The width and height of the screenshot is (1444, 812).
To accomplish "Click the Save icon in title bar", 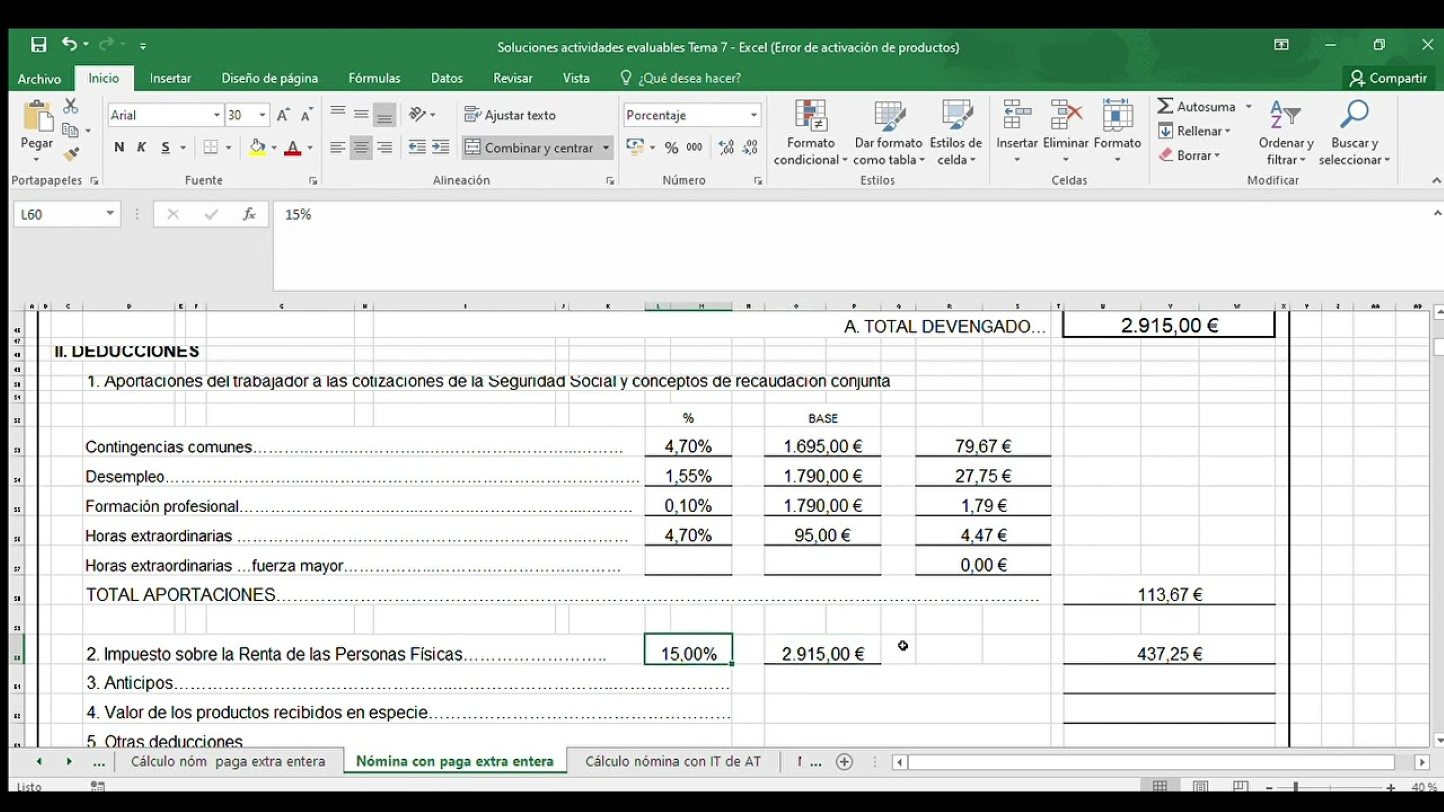I will pos(38,45).
